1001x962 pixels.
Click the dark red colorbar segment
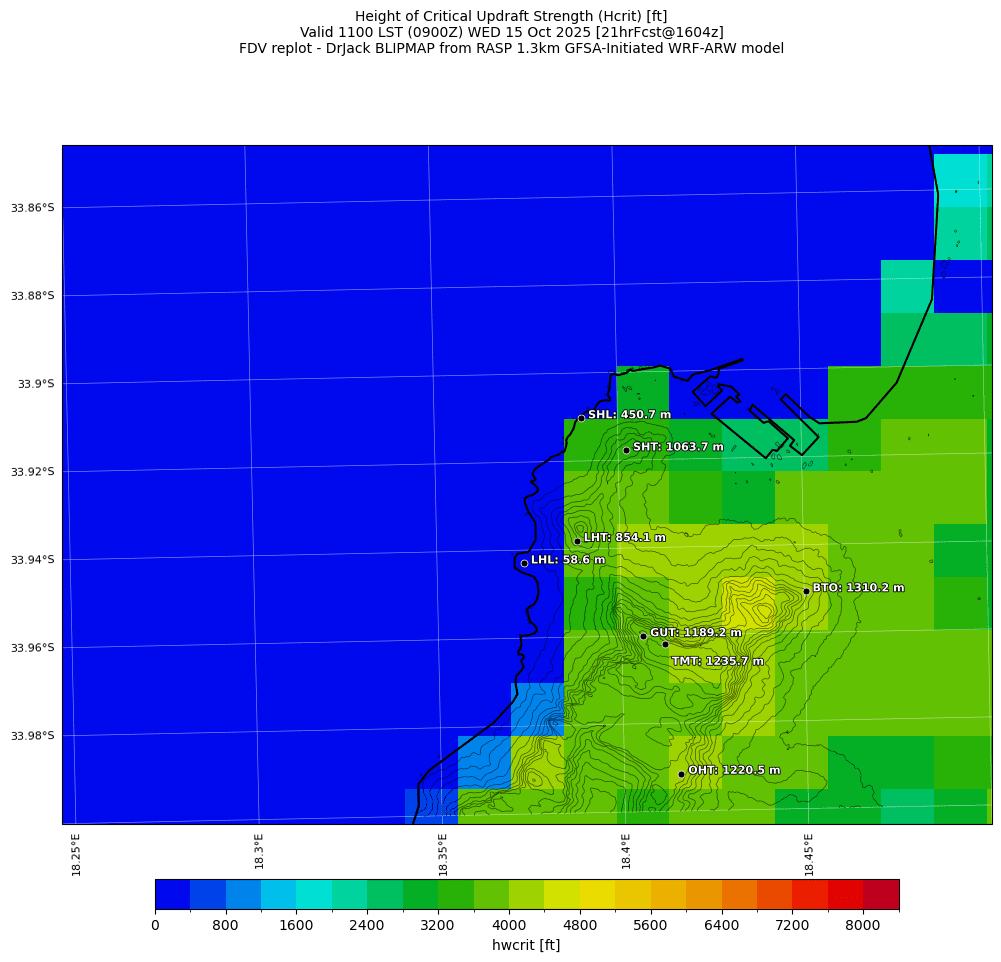click(x=881, y=894)
